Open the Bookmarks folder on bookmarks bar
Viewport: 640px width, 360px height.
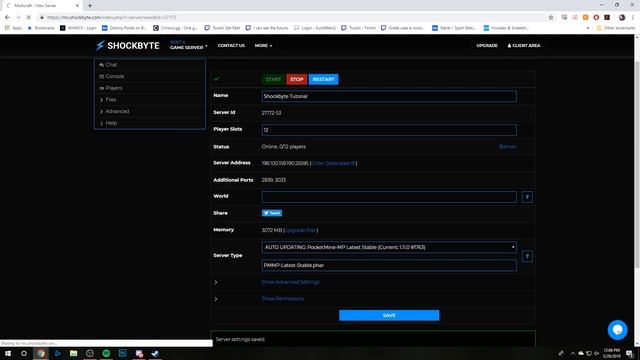[41, 28]
